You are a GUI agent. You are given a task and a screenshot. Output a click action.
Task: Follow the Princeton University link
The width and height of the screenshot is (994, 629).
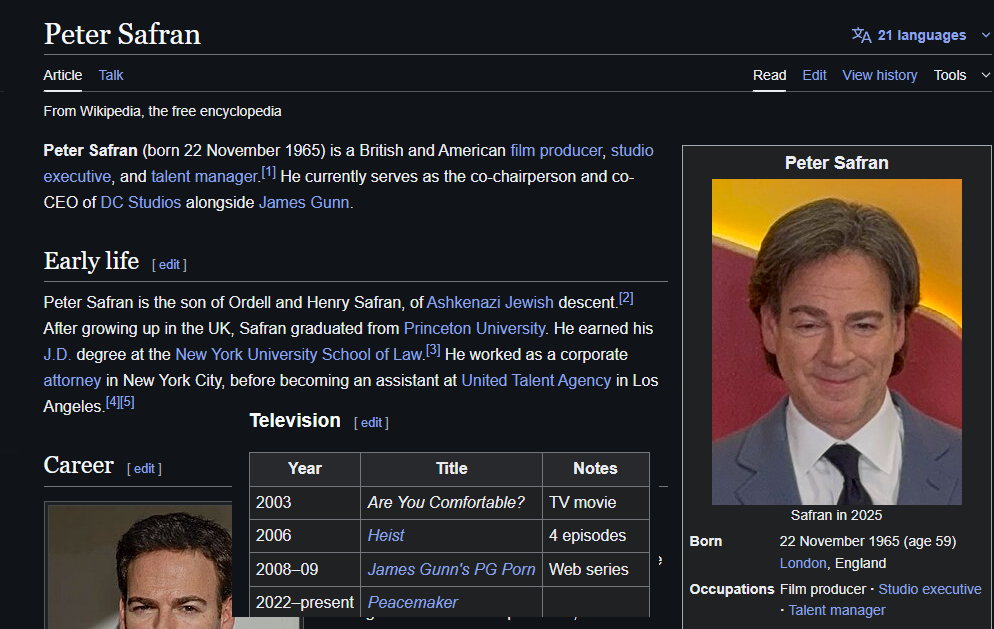[x=474, y=328]
